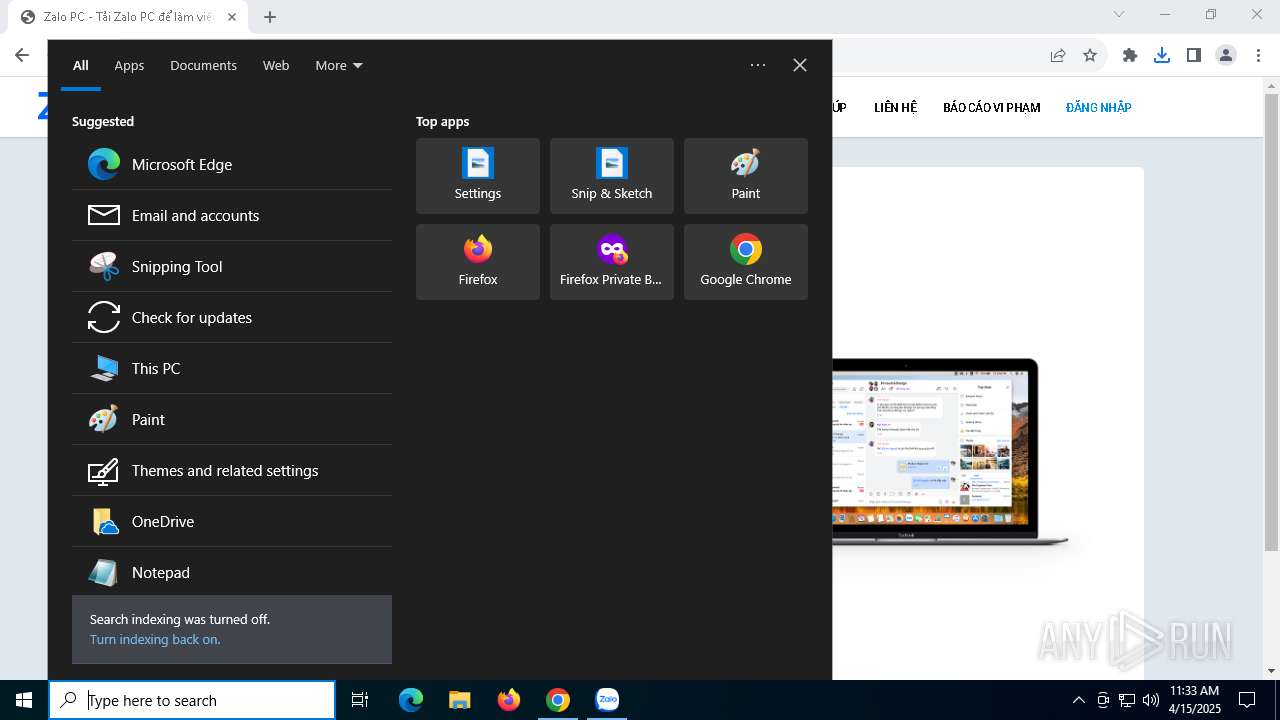Image resolution: width=1280 pixels, height=720 pixels.
Task: Bookmark this page with star icon
Action: click(x=1090, y=55)
